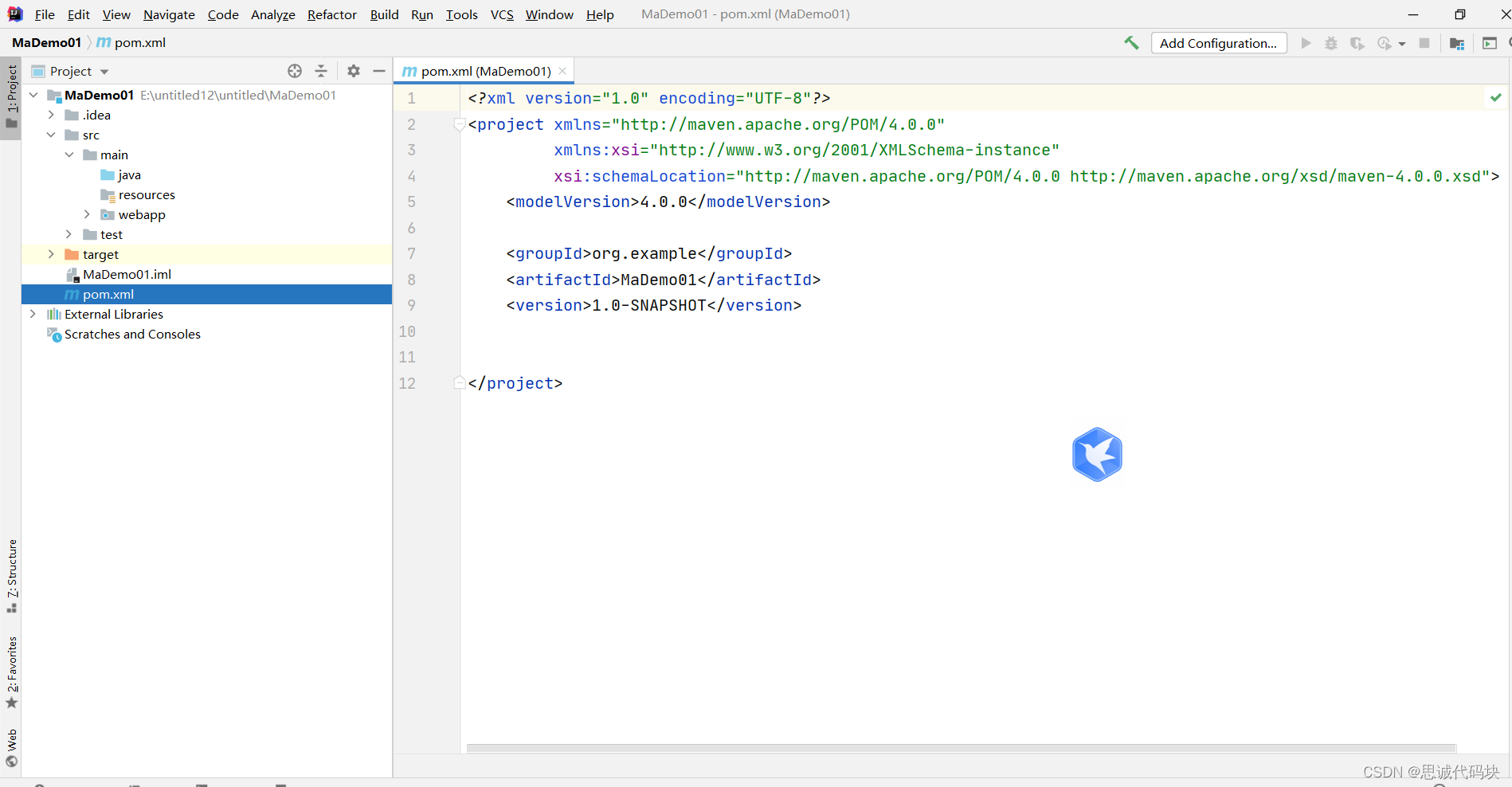Screen dimensions: 1512x787
Task: Select MaDemo01.iml file in tree
Action: coord(118,274)
